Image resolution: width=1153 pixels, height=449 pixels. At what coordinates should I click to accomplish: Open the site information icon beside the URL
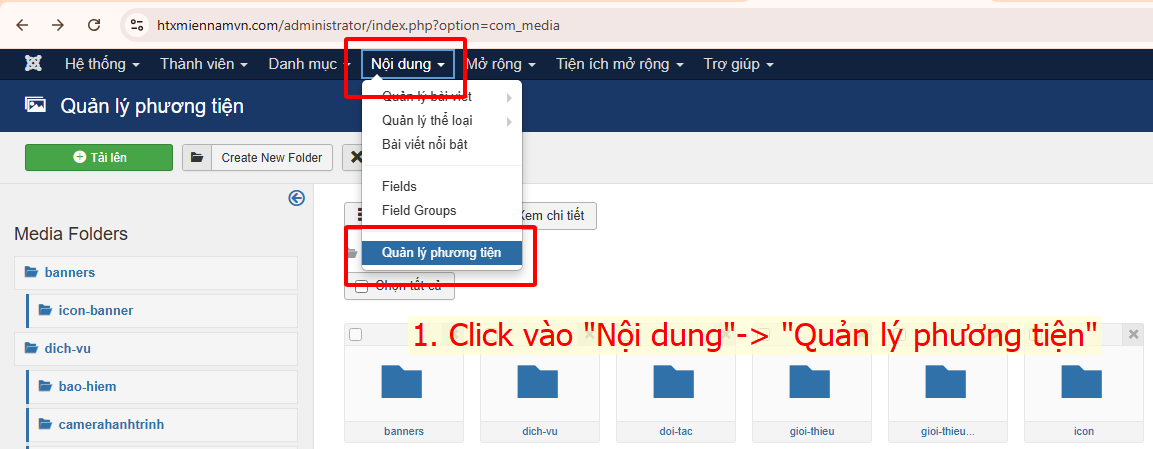pos(137,25)
